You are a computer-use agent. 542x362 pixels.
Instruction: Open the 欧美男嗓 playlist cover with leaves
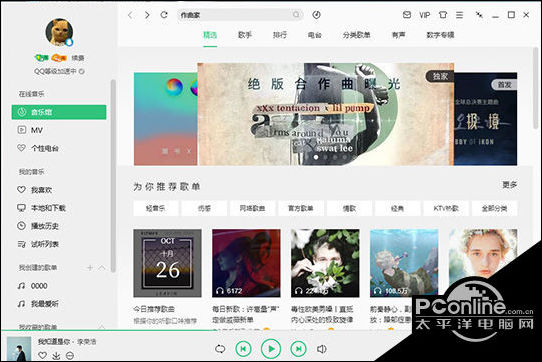point(325,263)
